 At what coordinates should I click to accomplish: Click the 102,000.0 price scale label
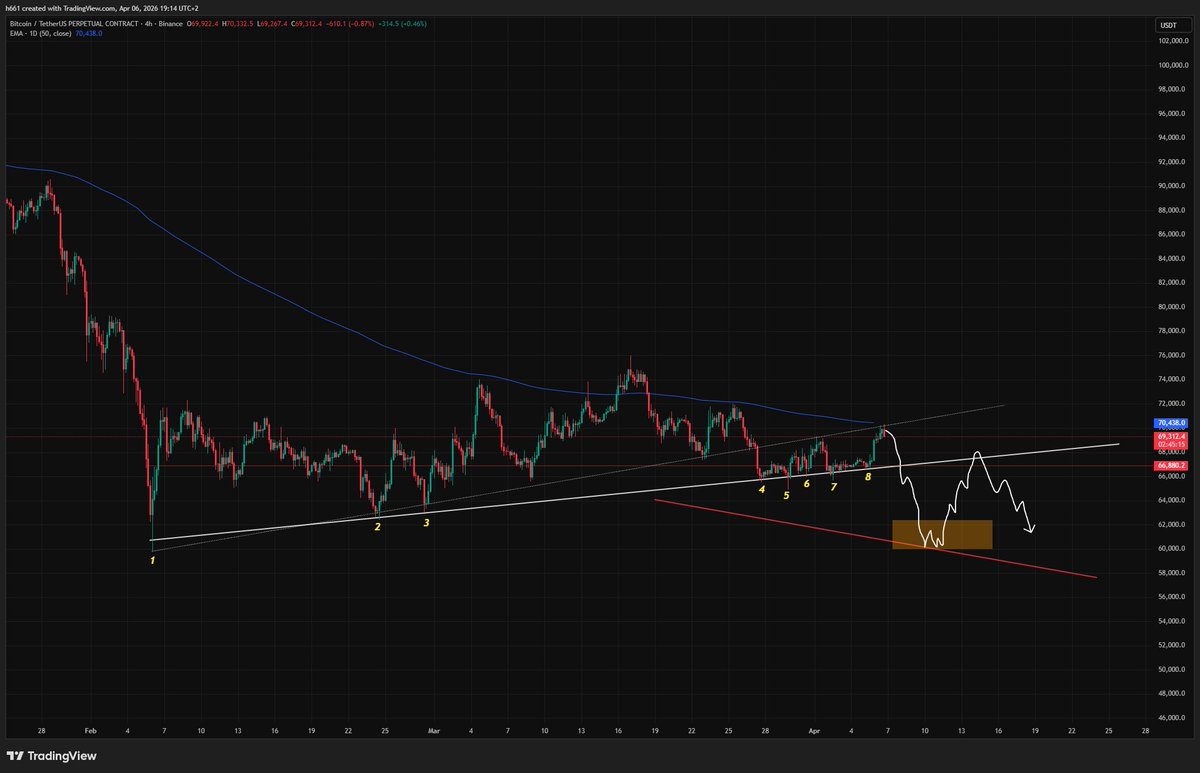click(x=1172, y=41)
